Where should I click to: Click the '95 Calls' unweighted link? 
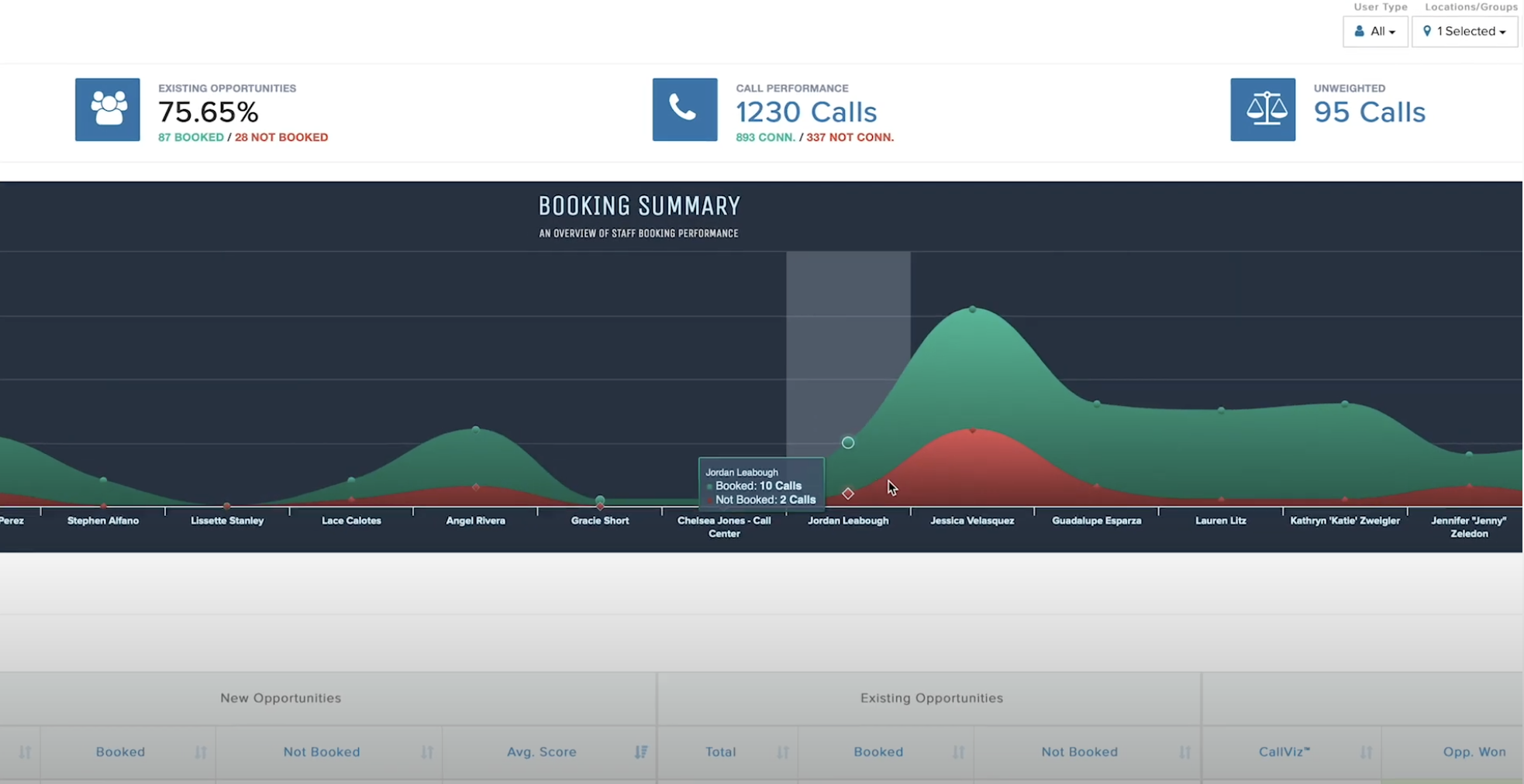click(1370, 112)
